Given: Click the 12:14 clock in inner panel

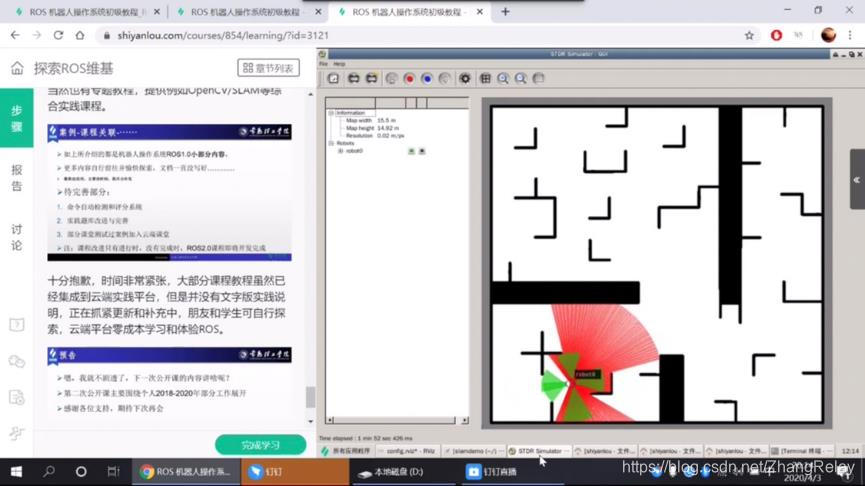Looking at the screenshot, I should click(850, 451).
